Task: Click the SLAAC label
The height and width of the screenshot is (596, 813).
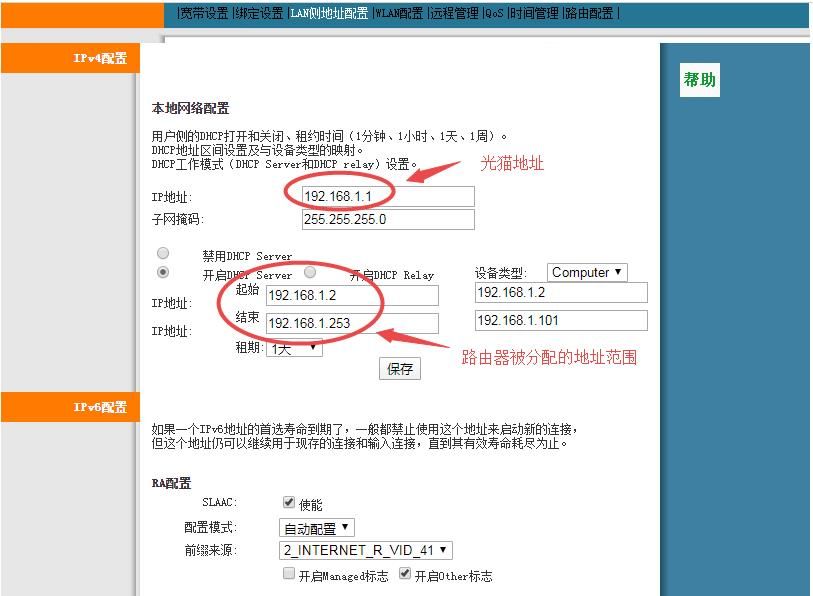Action: tap(219, 503)
